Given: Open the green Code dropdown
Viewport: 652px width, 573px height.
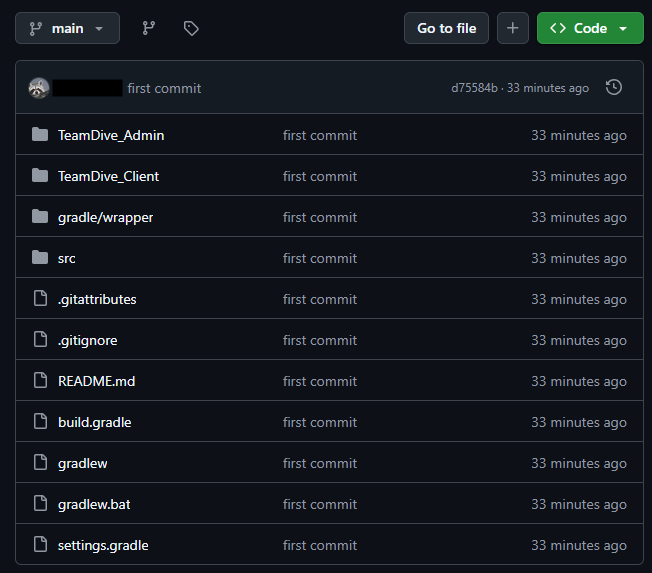Looking at the screenshot, I should tap(590, 28).
